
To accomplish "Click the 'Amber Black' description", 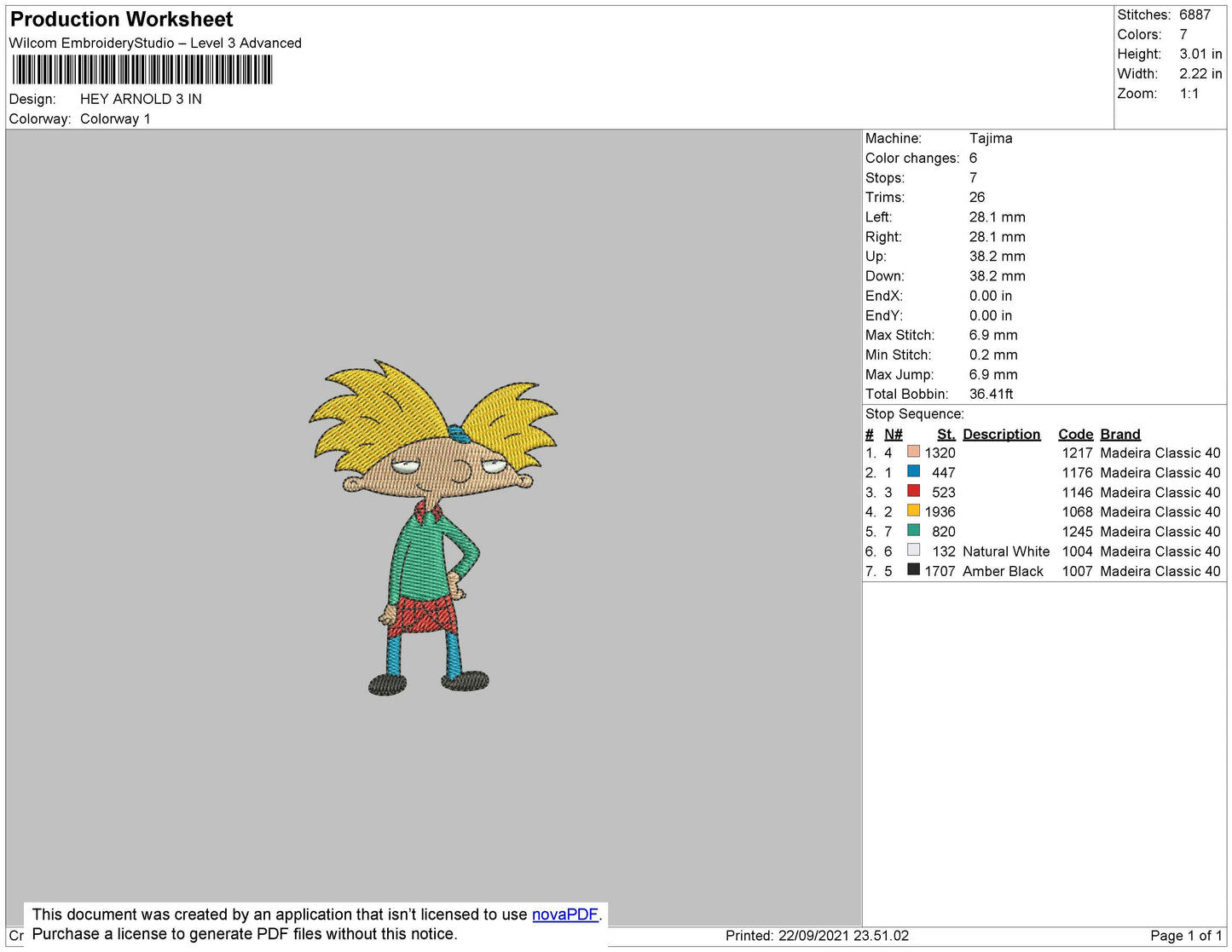I will [x=1003, y=571].
